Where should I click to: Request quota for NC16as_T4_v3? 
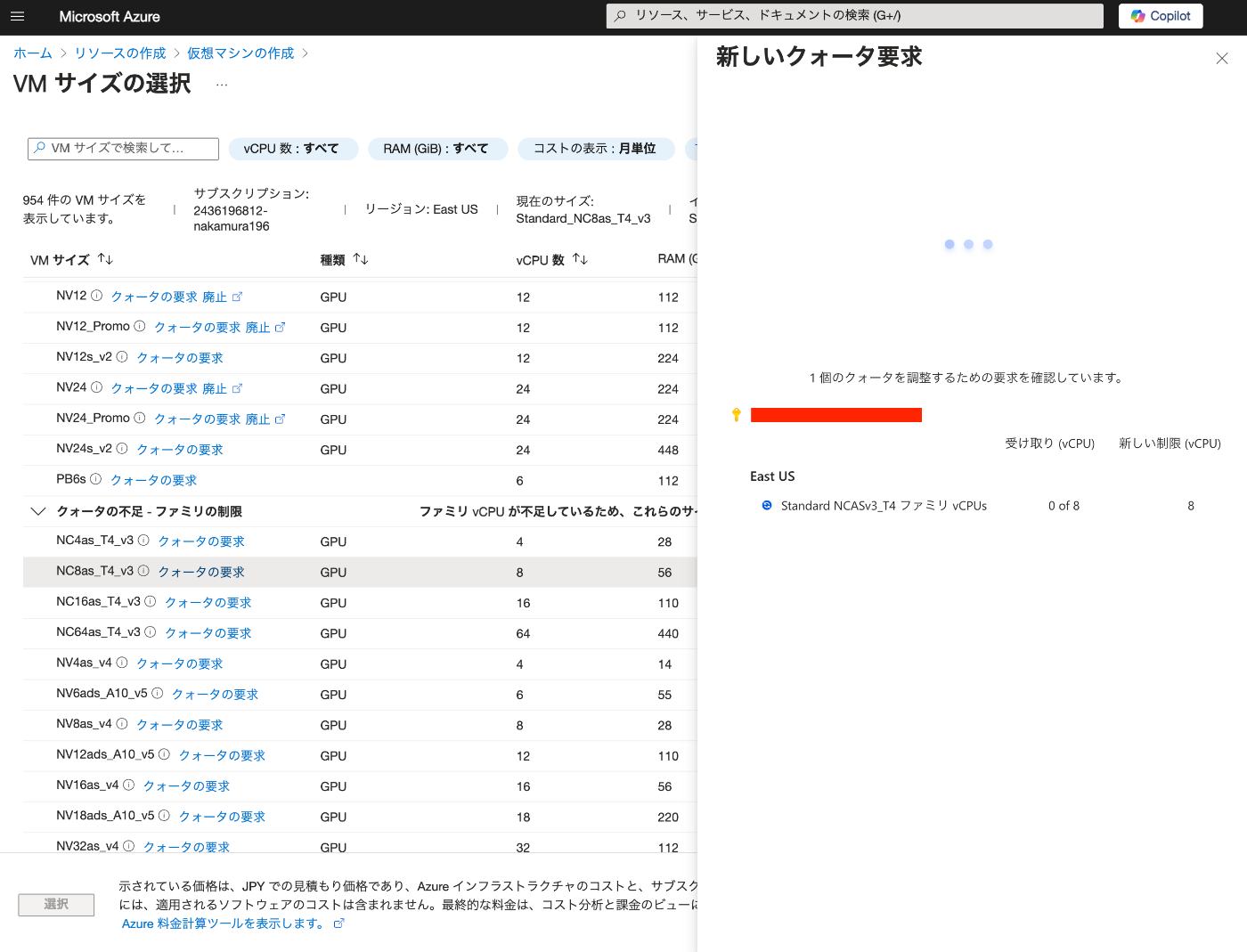[208, 602]
